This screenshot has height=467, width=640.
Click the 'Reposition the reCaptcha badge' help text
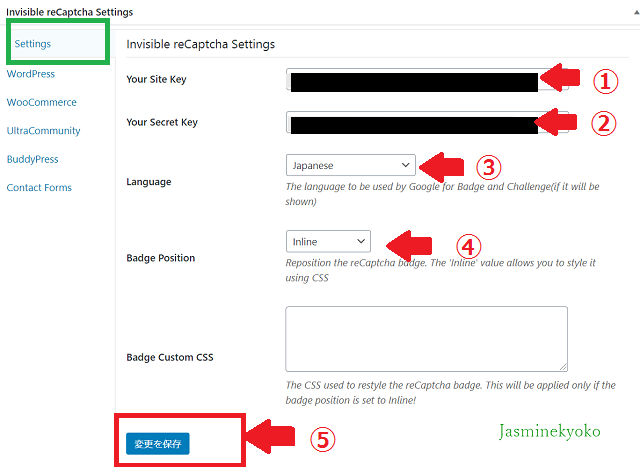tap(440, 270)
